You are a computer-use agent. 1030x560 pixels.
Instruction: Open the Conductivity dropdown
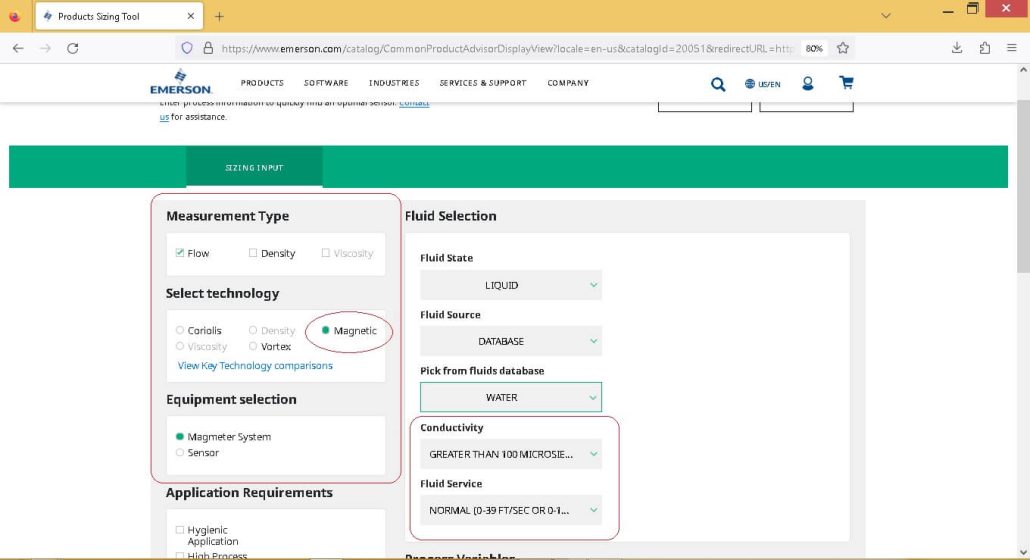[x=510, y=454]
